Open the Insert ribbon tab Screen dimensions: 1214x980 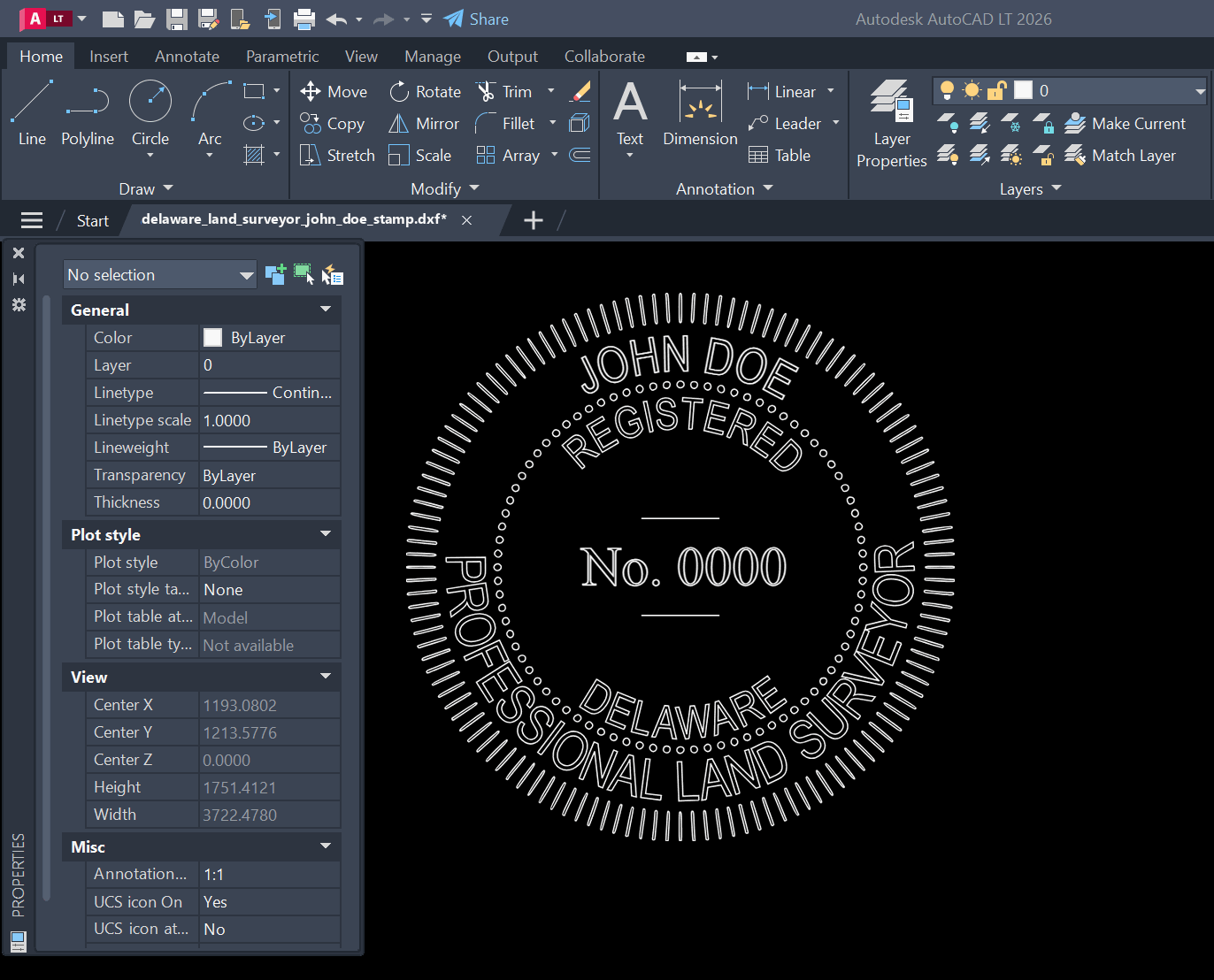click(x=109, y=56)
